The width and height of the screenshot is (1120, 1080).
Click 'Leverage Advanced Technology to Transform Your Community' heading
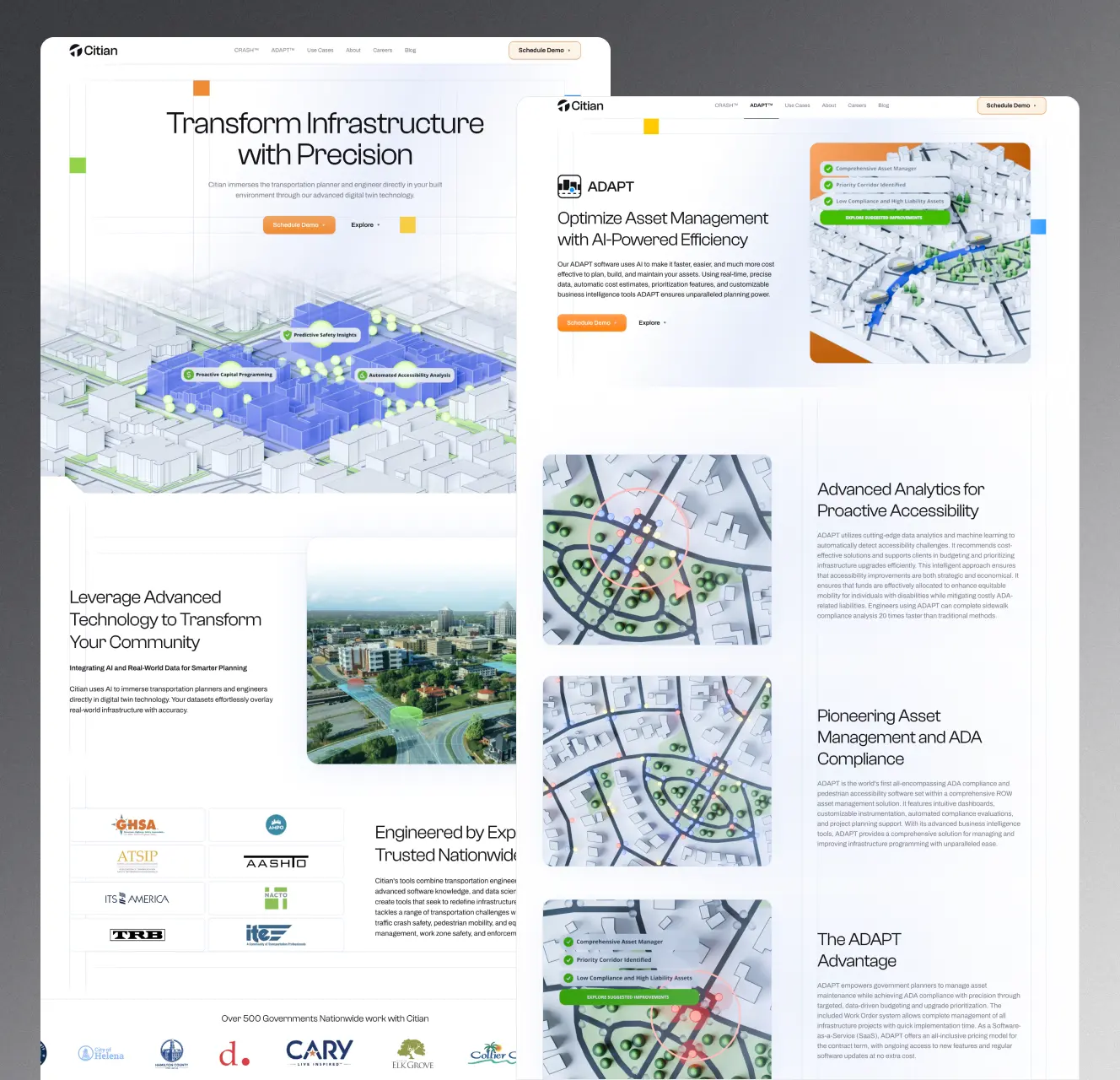click(x=165, y=619)
